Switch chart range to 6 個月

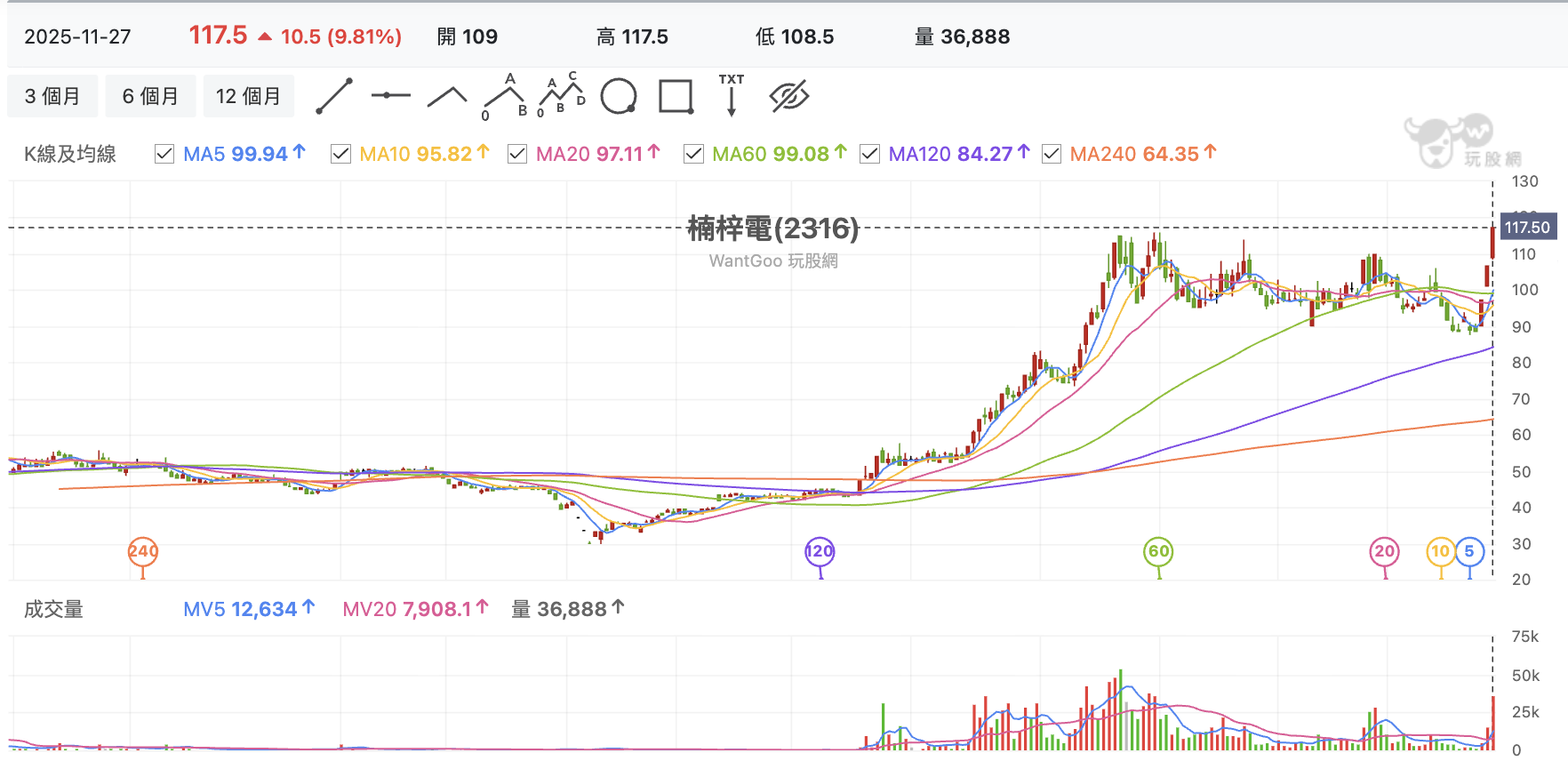pyautogui.click(x=150, y=96)
